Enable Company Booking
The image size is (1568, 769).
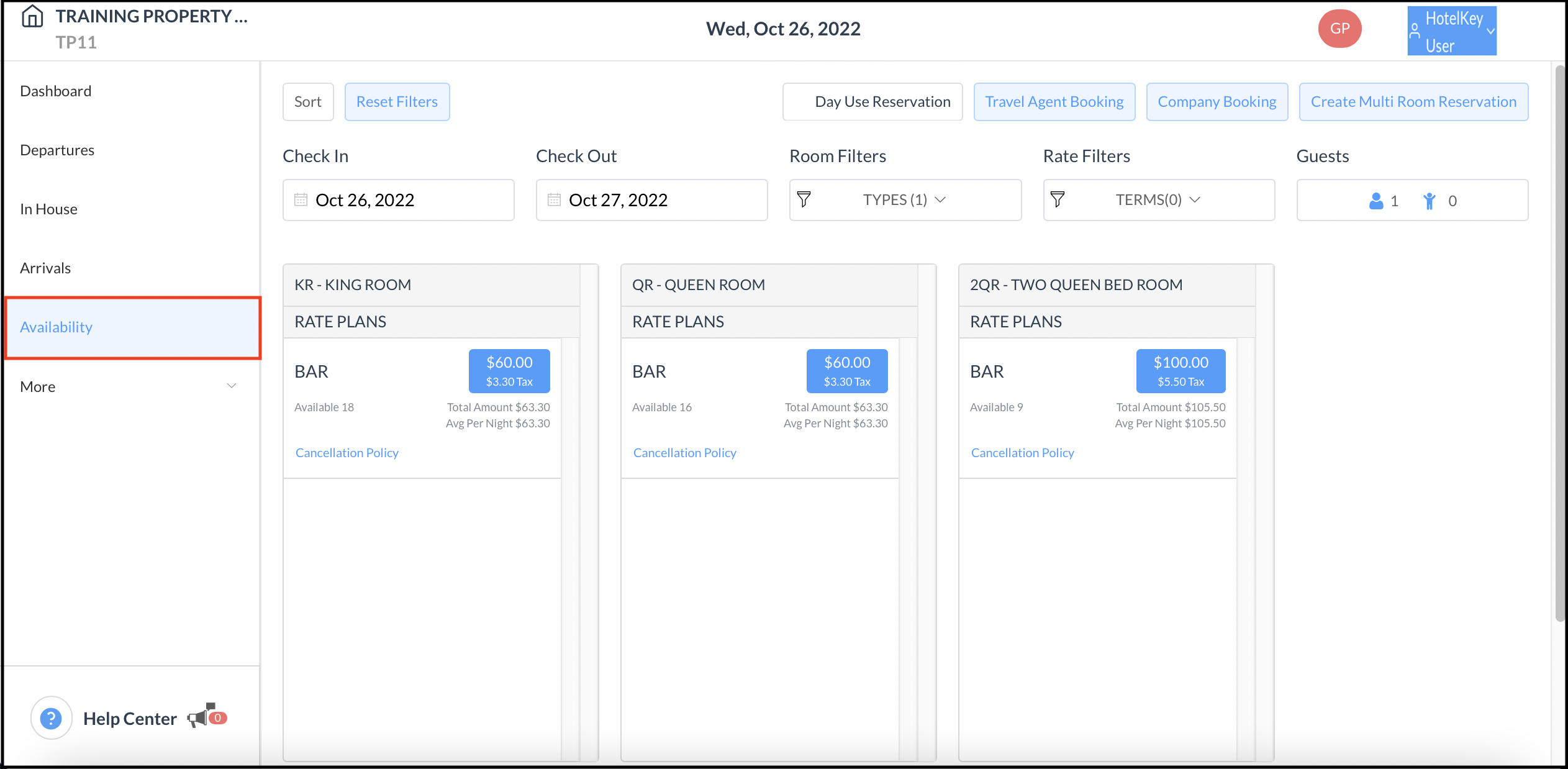[1217, 101]
